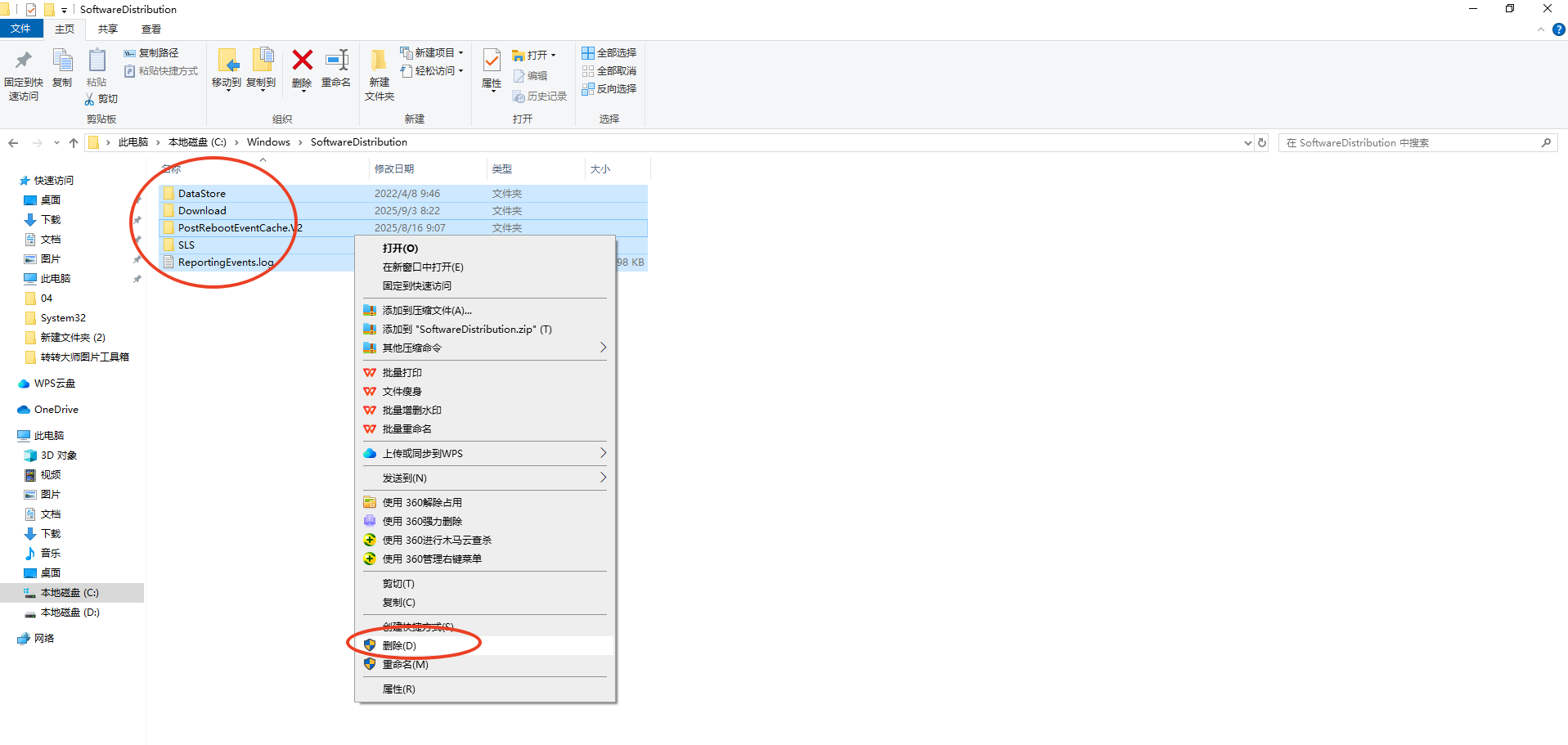Screen dimensions: 1568x745
Task: Click the Pin to Quick Access icon
Action: point(23,61)
